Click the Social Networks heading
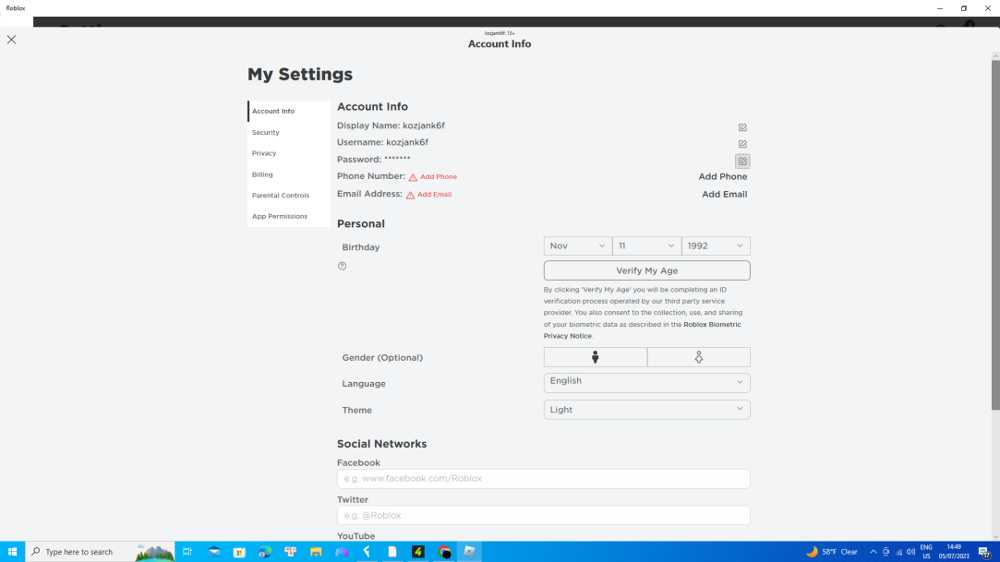The image size is (1000, 562). click(x=382, y=444)
